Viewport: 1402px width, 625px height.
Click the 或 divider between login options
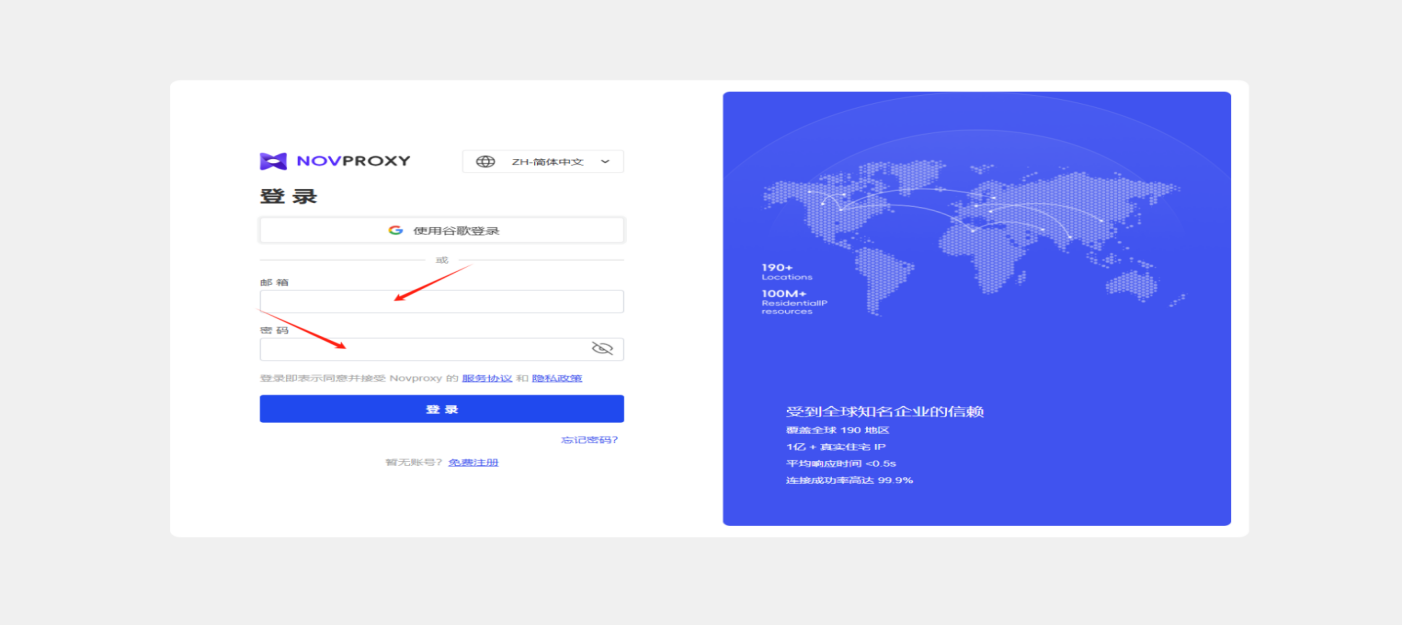pos(441,258)
